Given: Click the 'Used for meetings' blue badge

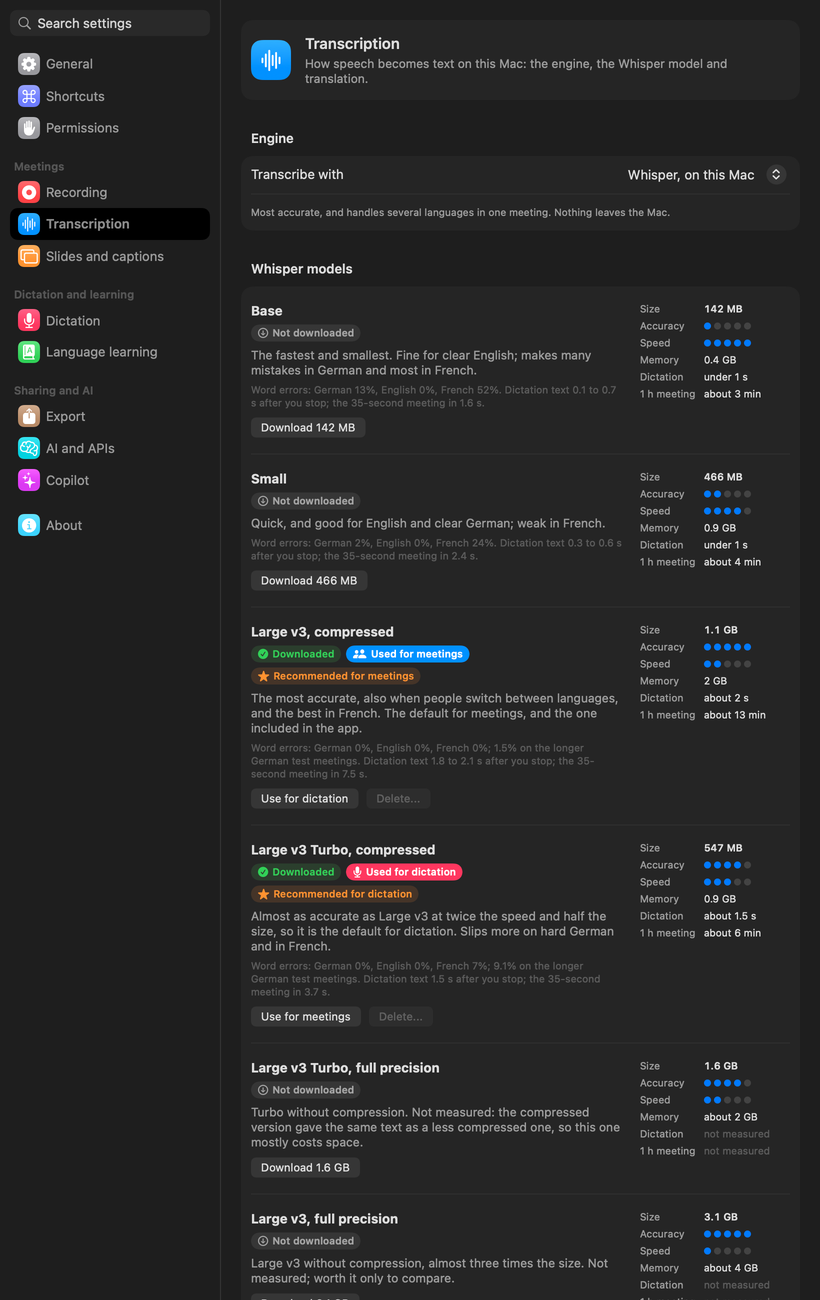Looking at the screenshot, I should tap(408, 654).
